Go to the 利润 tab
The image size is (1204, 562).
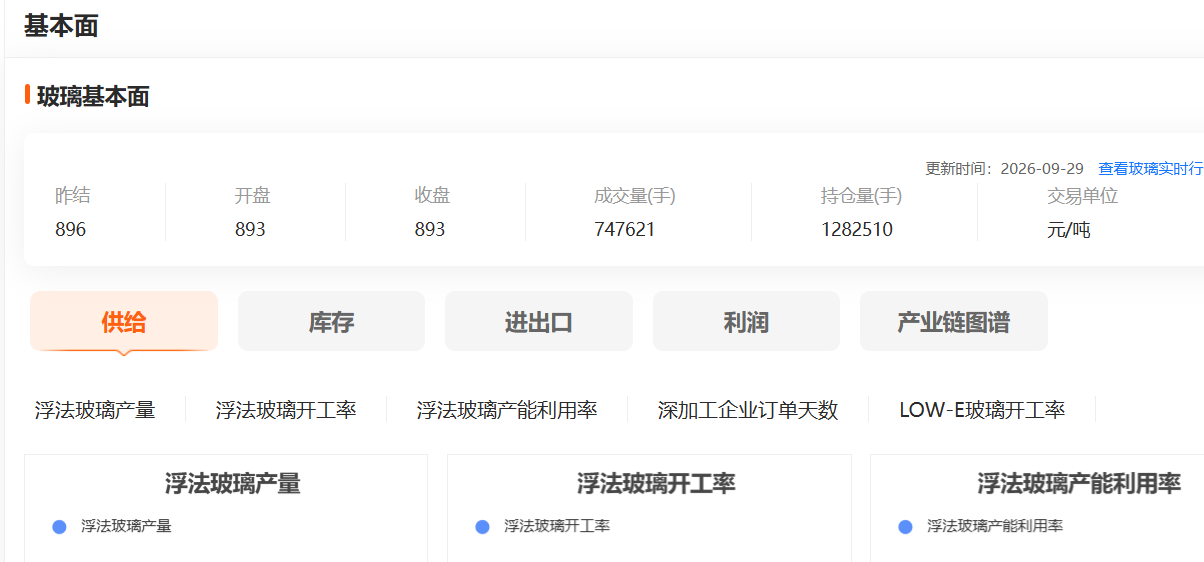[x=746, y=321]
